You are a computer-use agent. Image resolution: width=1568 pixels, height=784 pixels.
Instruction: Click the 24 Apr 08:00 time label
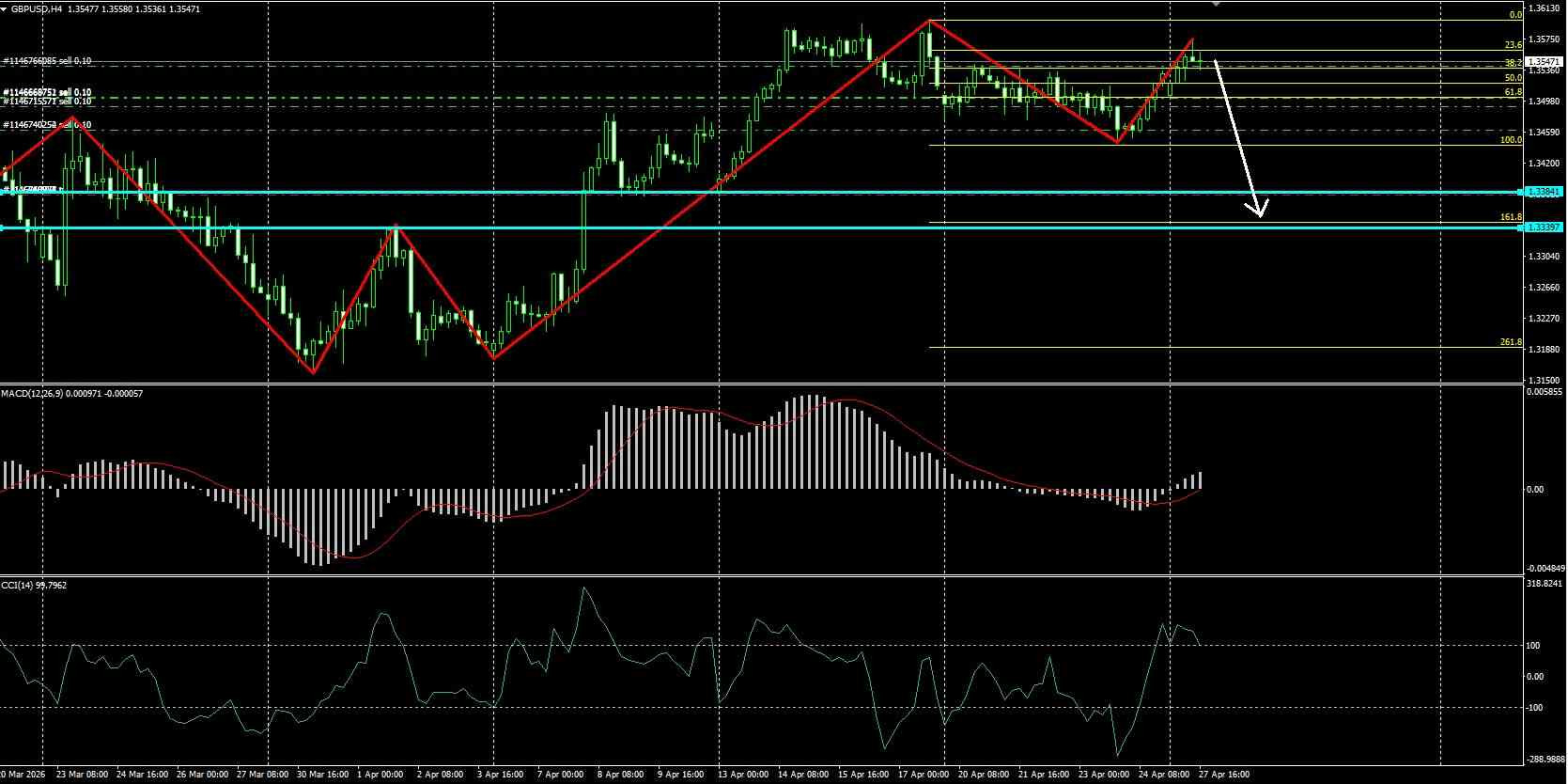1164,775
